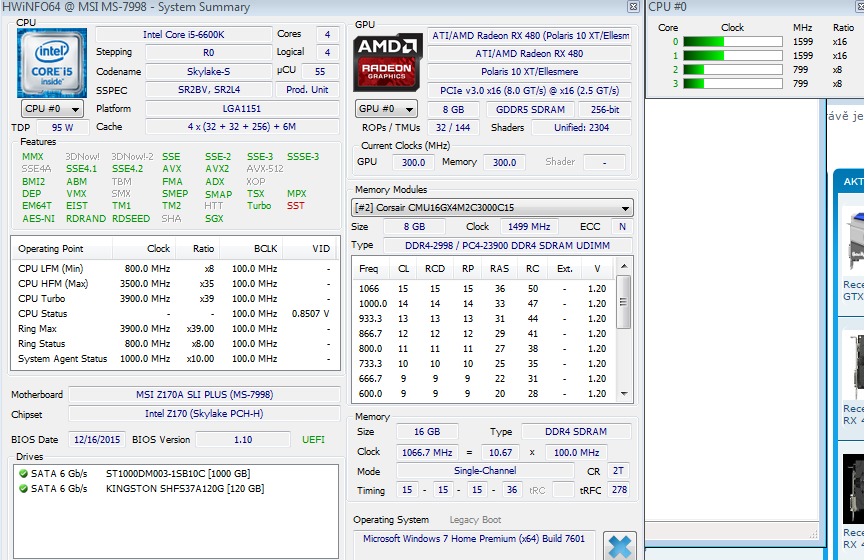Click the LGA1151 platform field
The width and height of the screenshot is (864, 560).
point(242,109)
